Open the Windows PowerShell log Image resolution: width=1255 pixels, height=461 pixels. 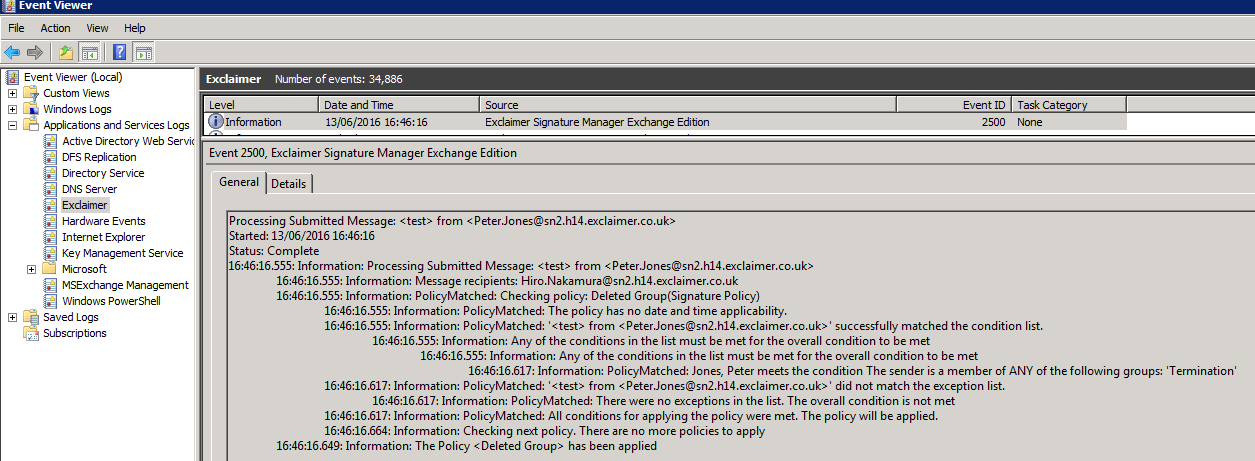pyautogui.click(x=110, y=301)
